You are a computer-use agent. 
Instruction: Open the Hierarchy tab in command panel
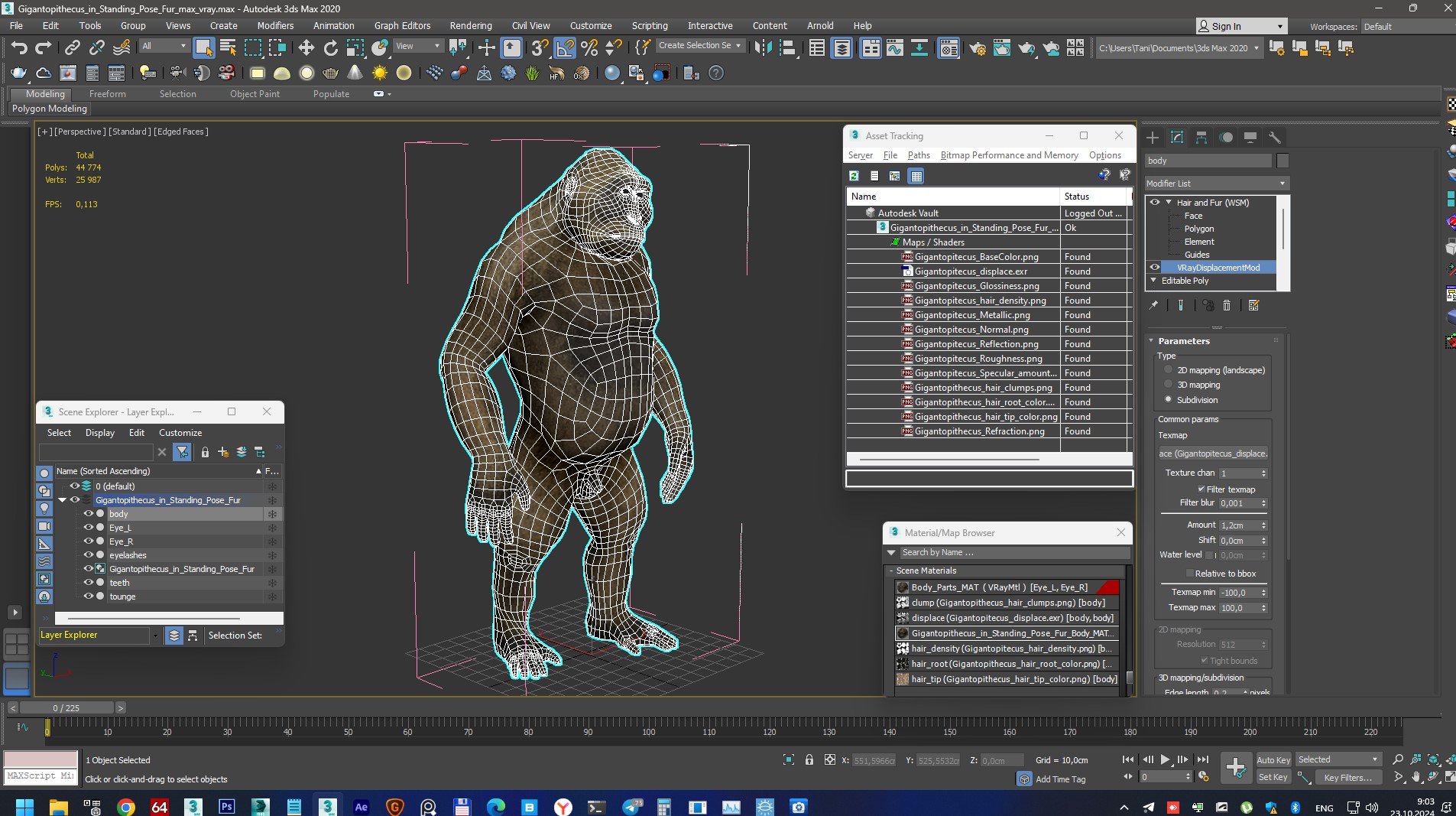[1201, 138]
